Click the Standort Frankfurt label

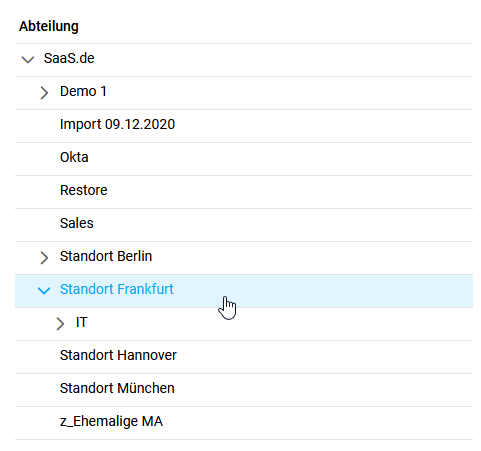pos(117,289)
